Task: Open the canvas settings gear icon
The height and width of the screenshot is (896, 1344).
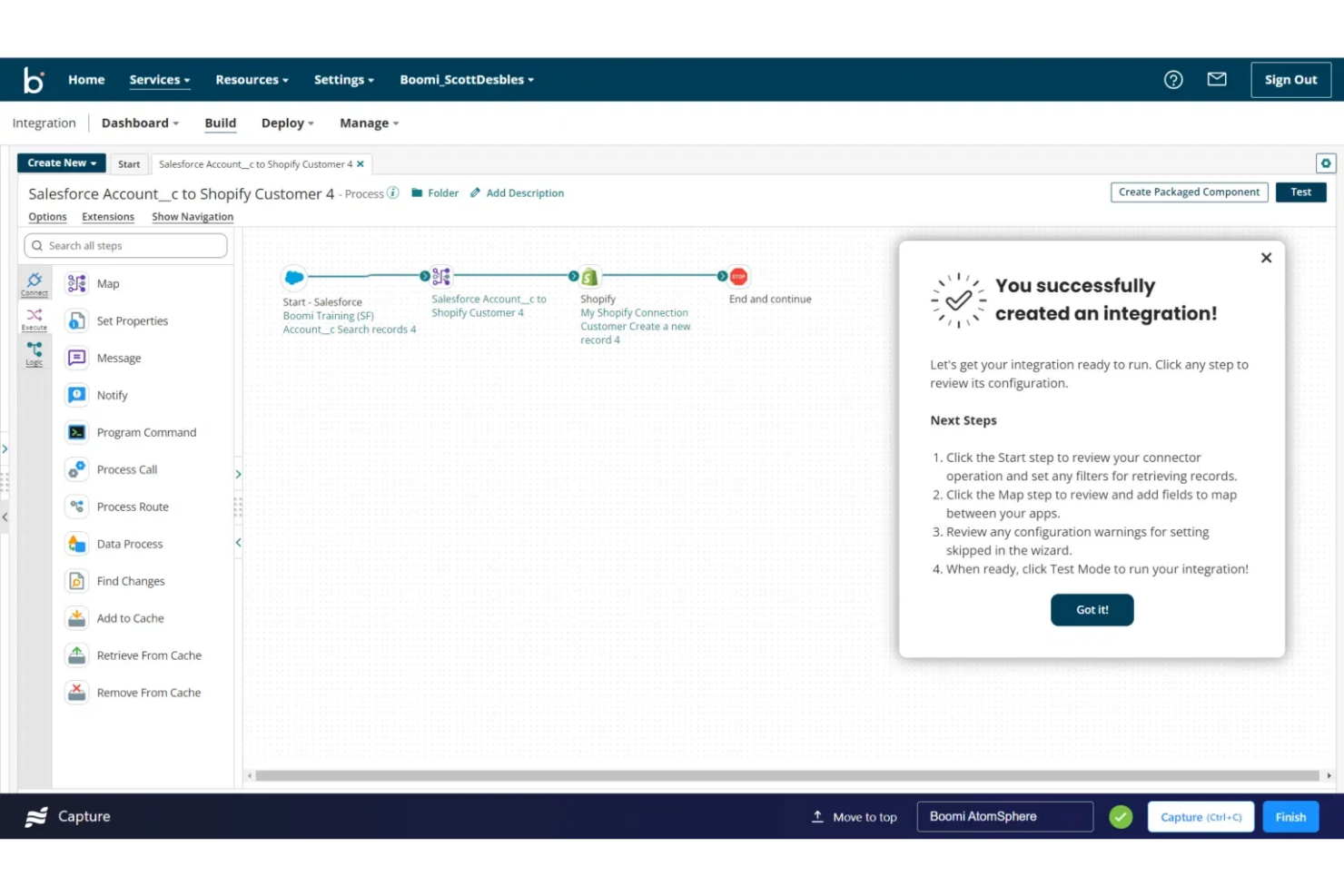Action: 1326,162
